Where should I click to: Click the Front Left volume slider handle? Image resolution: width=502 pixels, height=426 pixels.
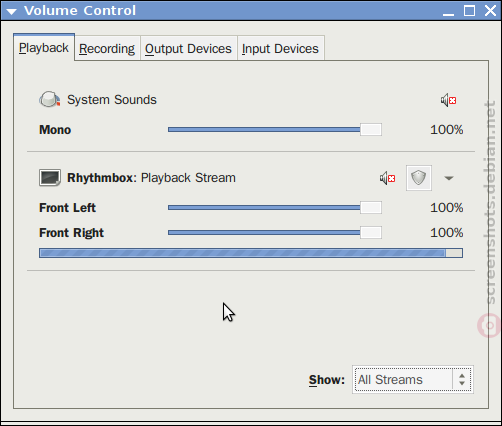pyautogui.click(x=371, y=208)
